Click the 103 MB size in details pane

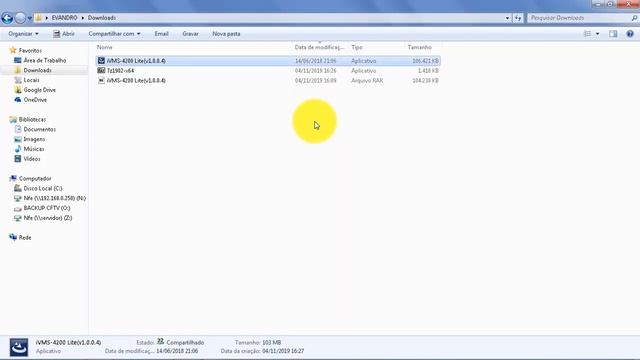tap(271, 342)
